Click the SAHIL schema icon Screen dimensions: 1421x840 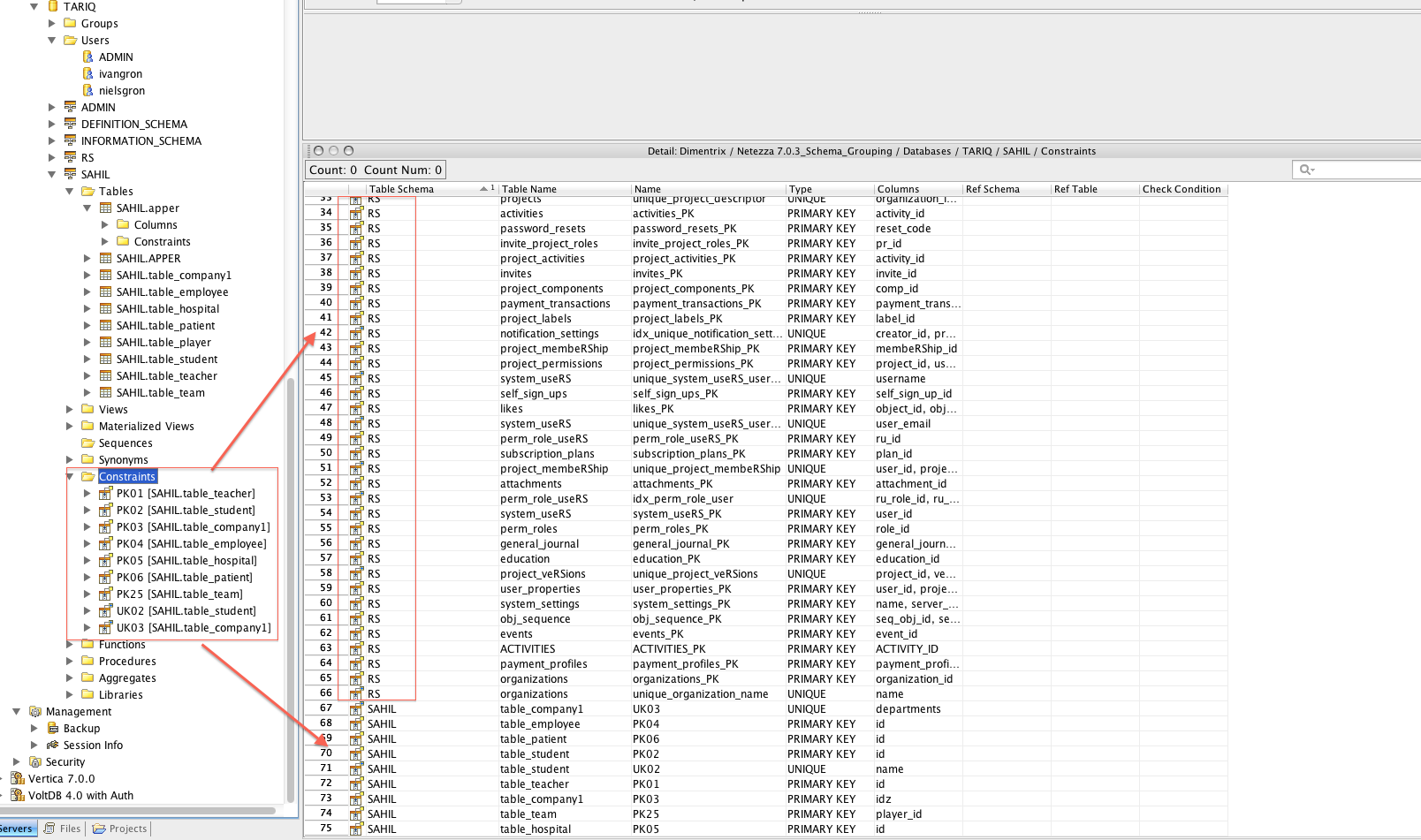pos(71,174)
